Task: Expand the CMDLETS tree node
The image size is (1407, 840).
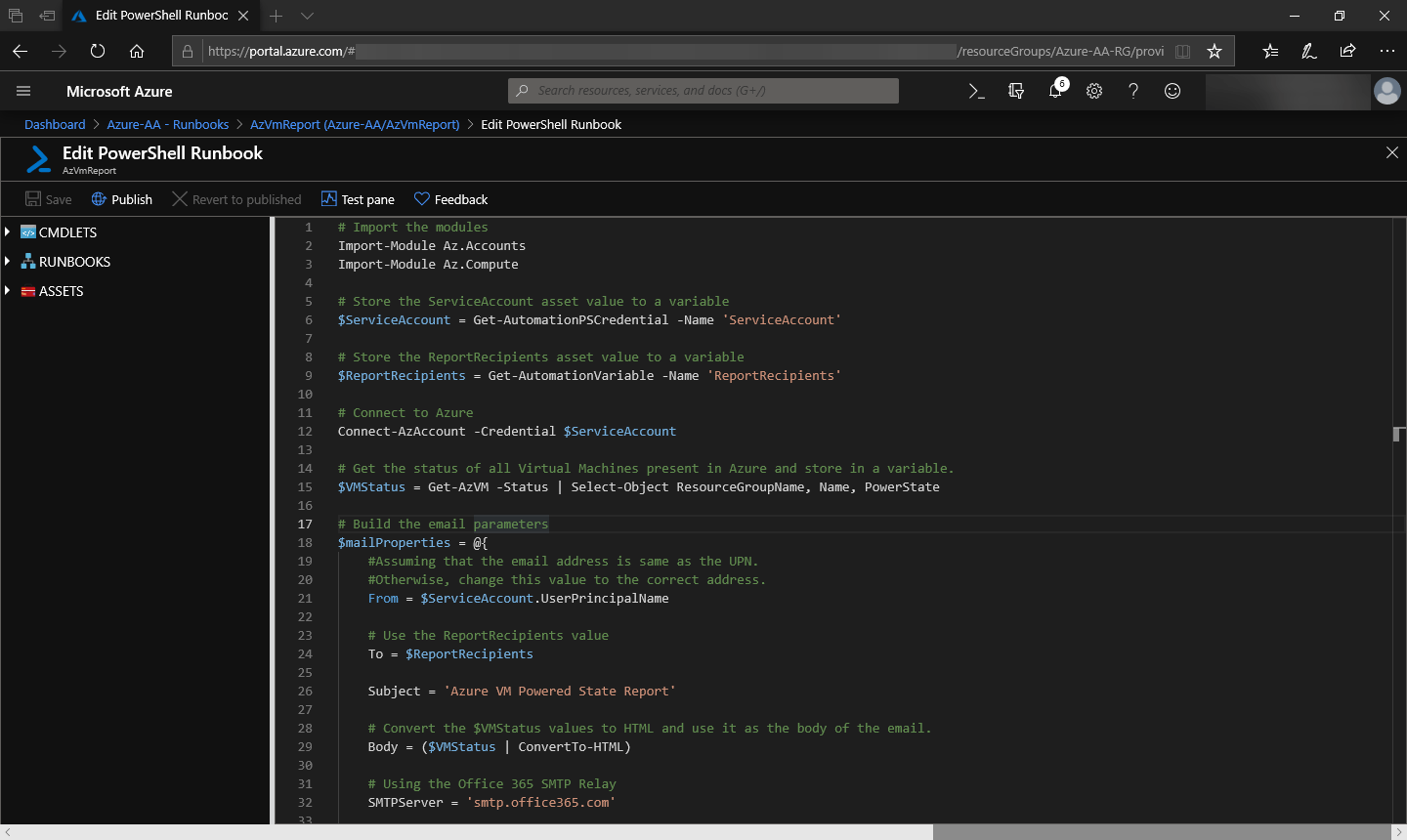Action: click(8, 232)
